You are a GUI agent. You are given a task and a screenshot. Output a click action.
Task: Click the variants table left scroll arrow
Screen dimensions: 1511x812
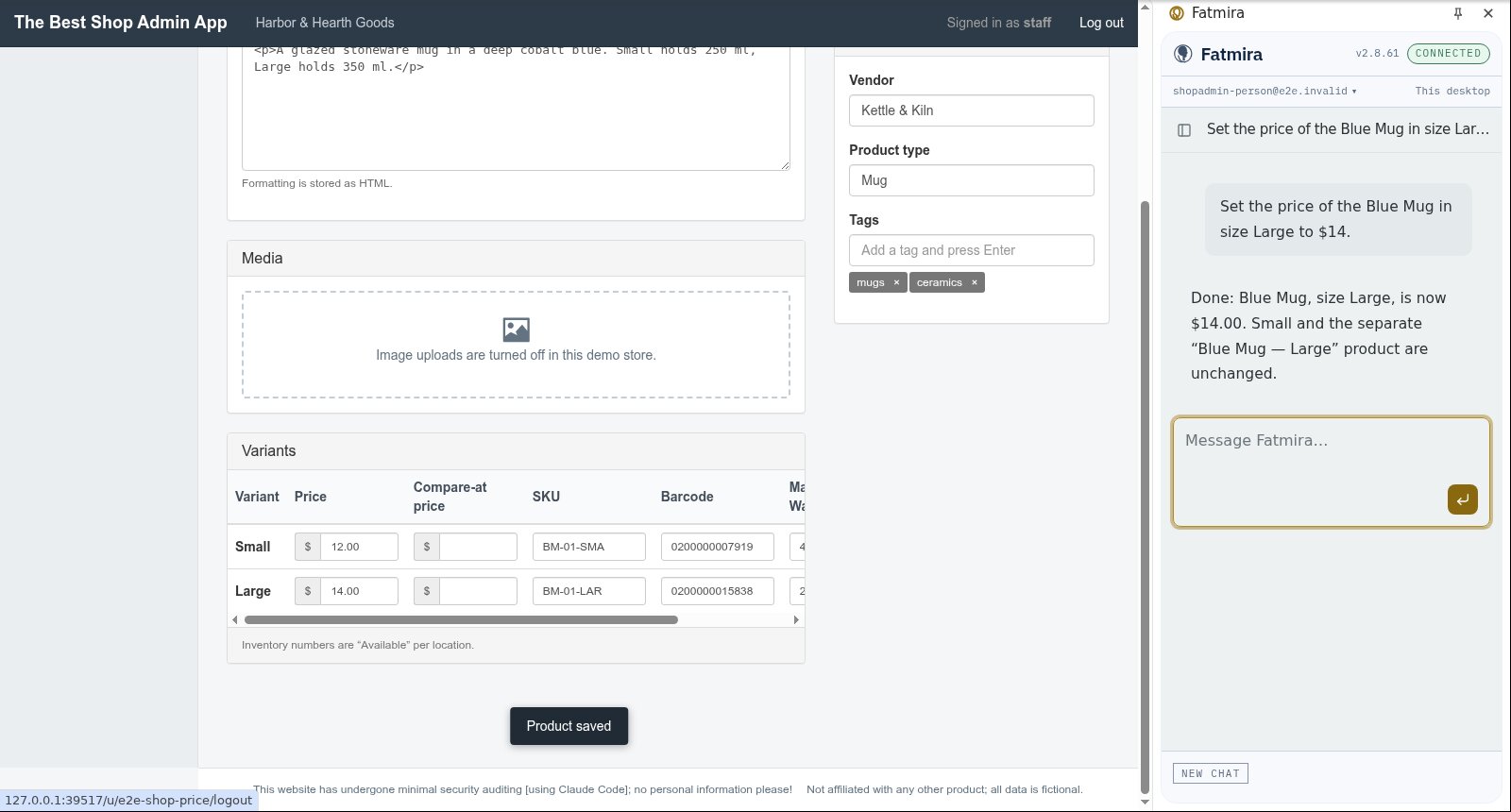[x=235, y=620]
